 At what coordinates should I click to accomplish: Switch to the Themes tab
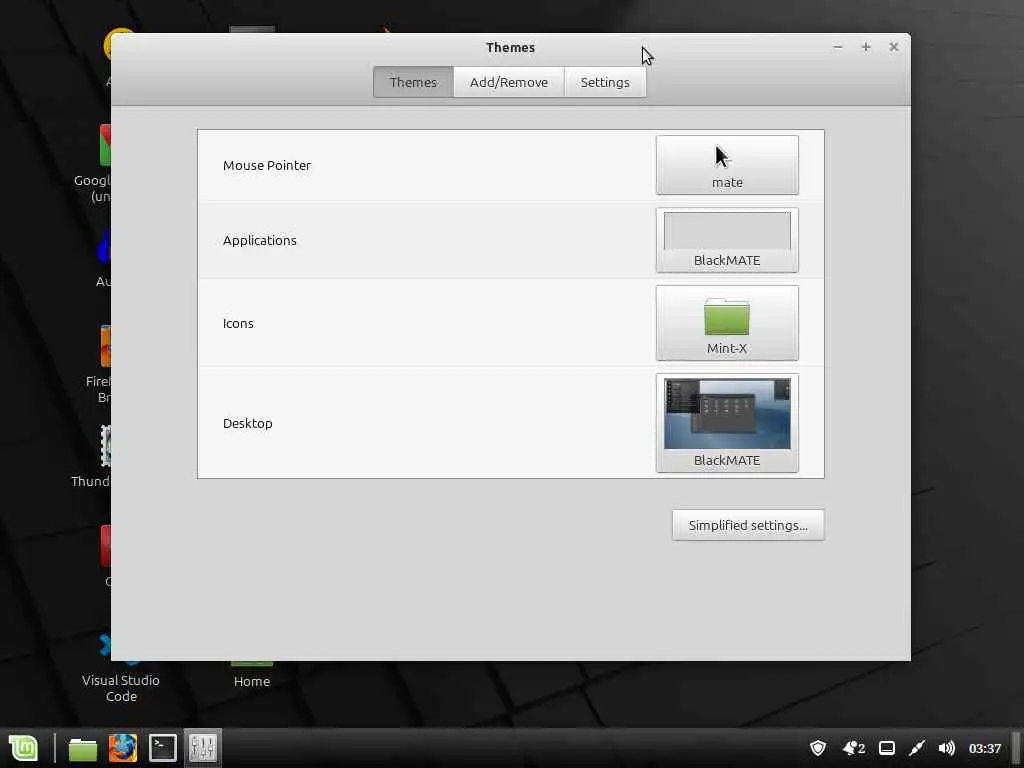(x=413, y=82)
